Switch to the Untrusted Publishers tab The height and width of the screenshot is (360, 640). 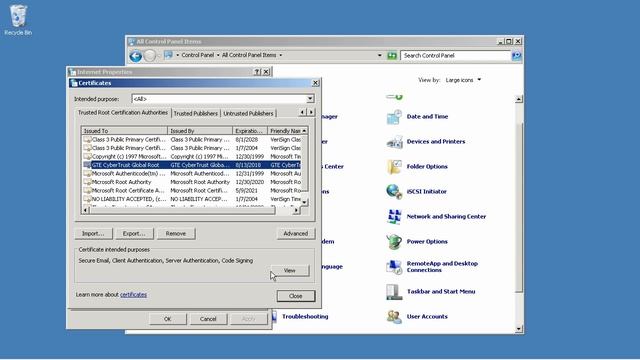coord(248,113)
